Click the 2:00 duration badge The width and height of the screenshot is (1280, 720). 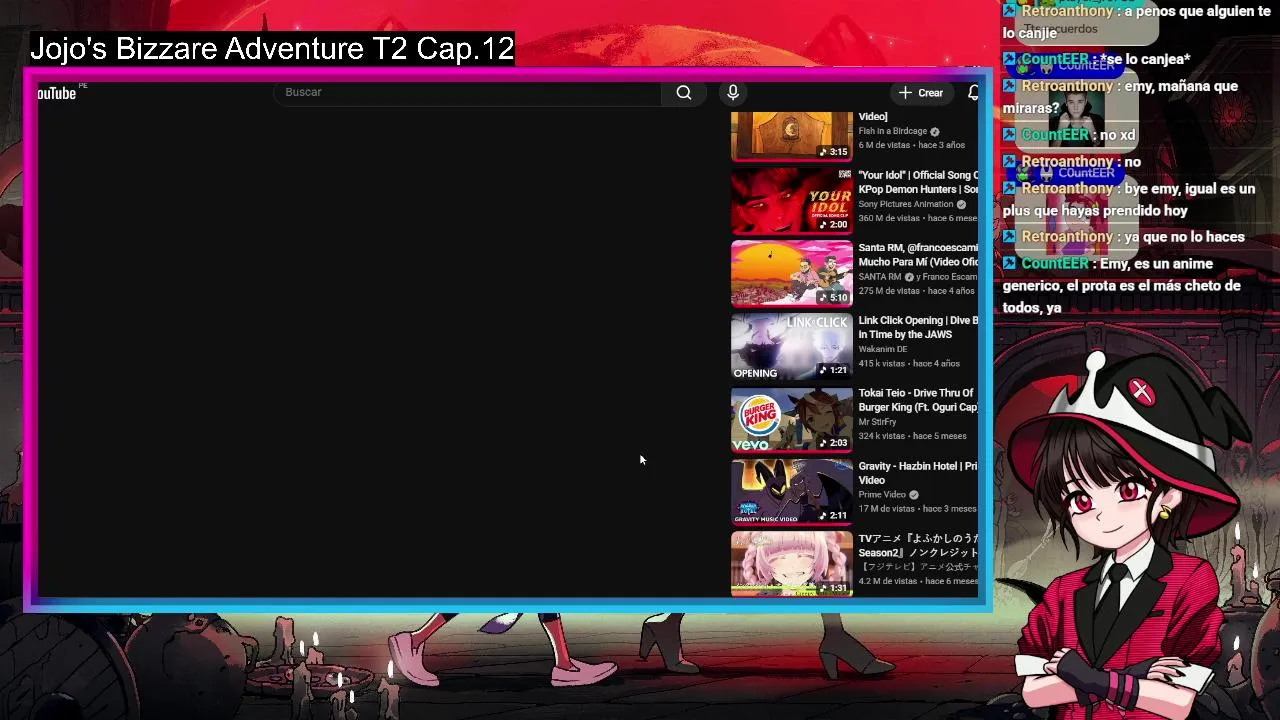[833, 225]
